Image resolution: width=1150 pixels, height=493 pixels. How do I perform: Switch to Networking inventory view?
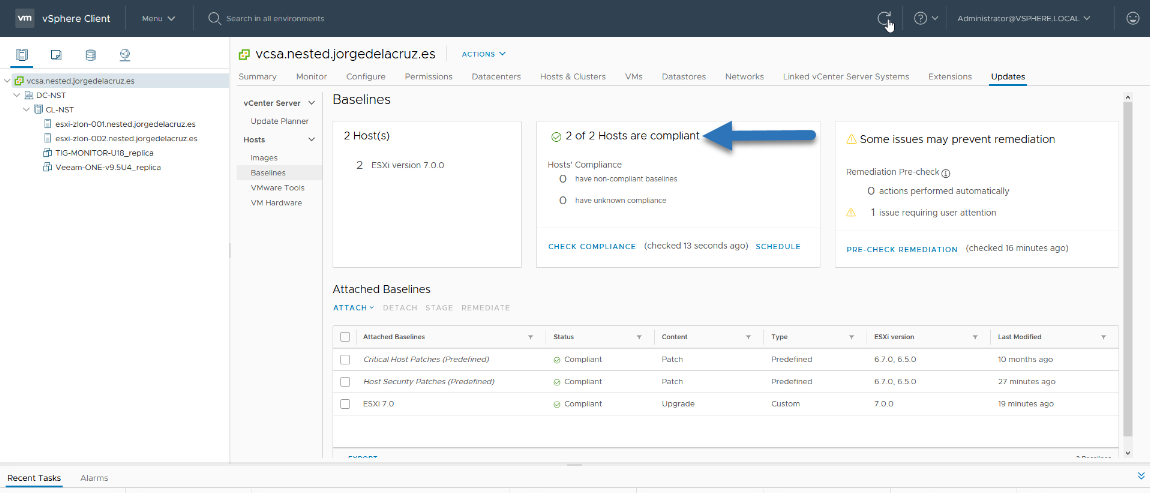pos(125,54)
